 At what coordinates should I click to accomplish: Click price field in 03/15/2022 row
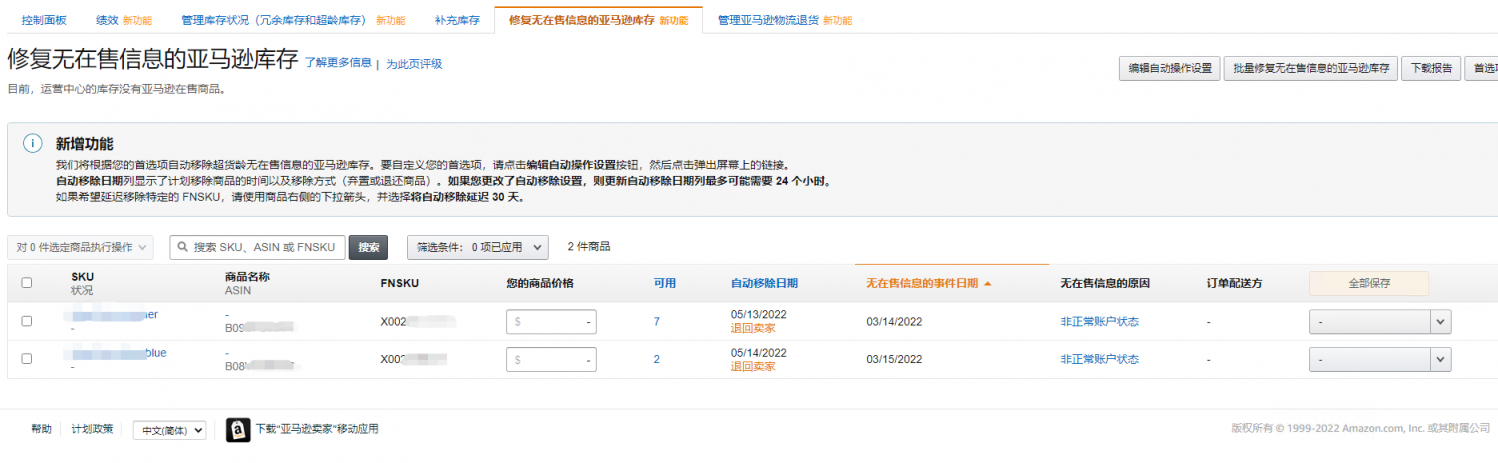[551, 359]
